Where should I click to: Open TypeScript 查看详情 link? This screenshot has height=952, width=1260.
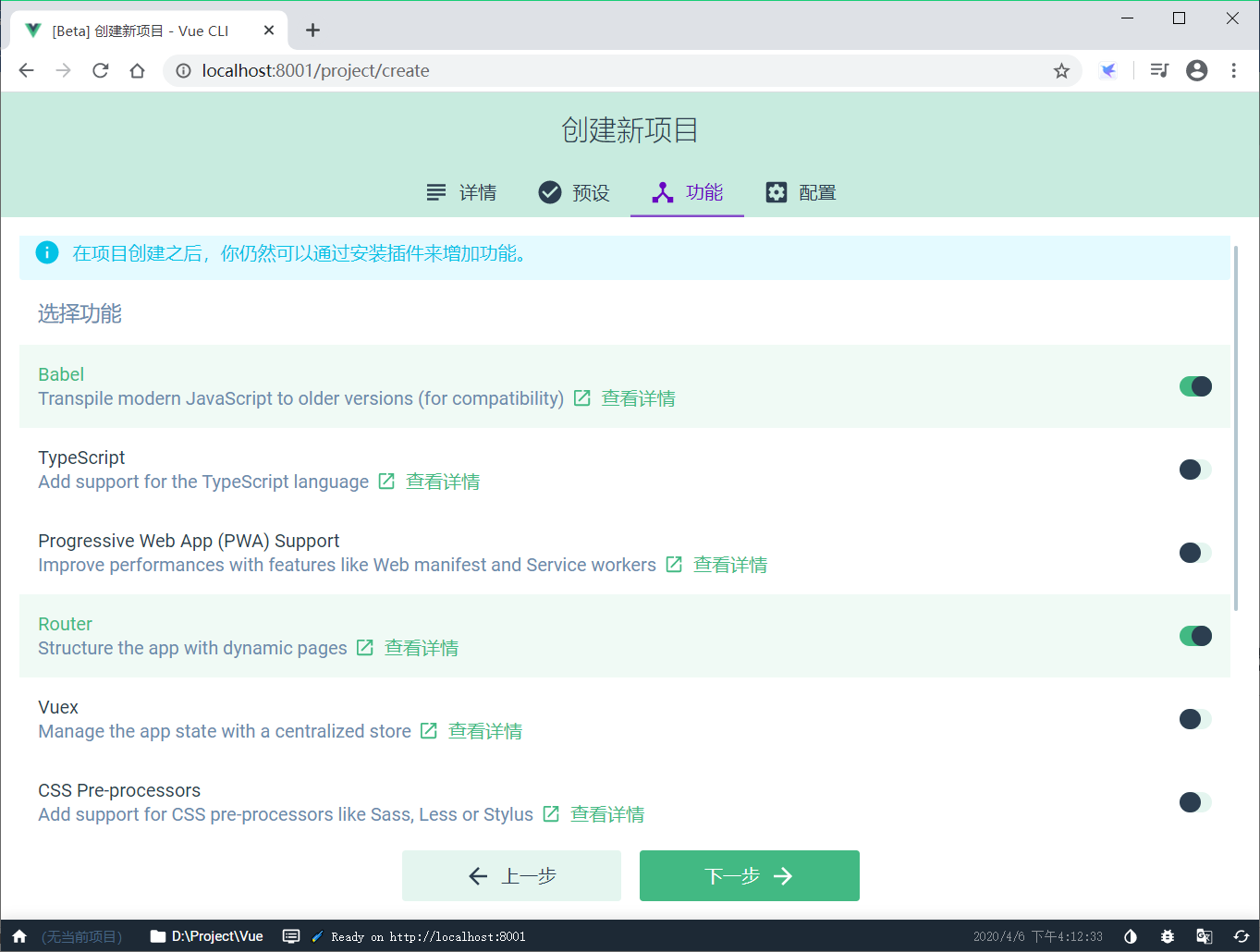[443, 482]
